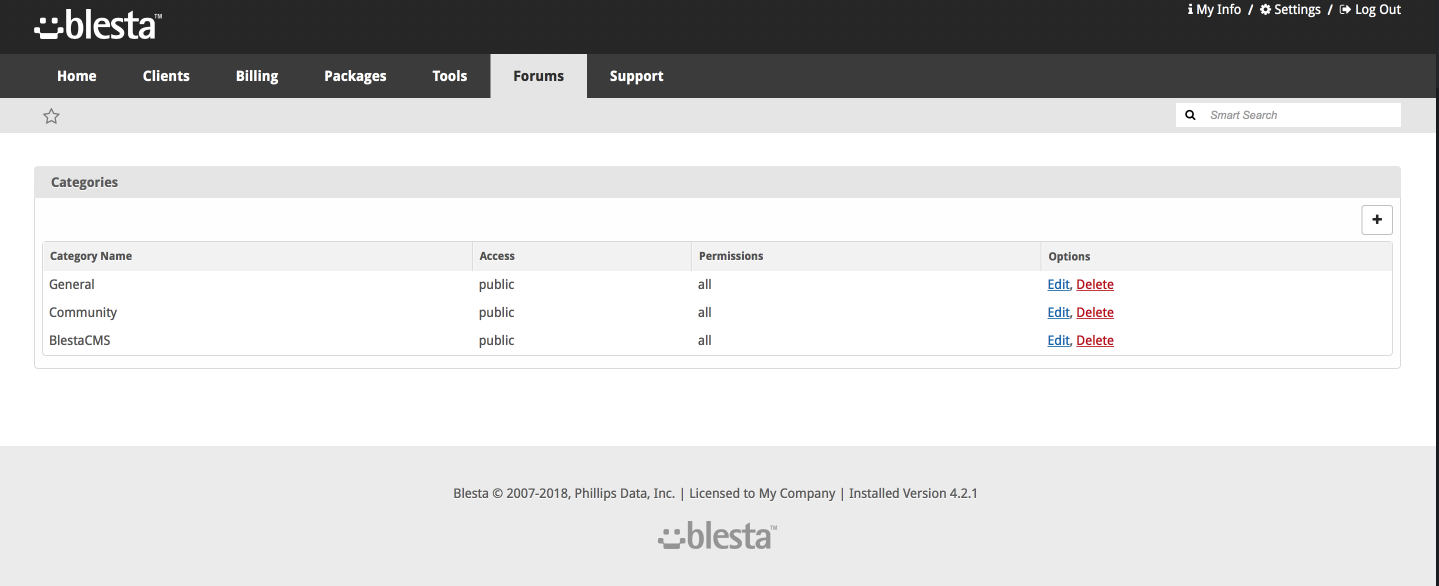Edit the BlestaCMS category
The height and width of the screenshot is (586, 1439).
1058,341
